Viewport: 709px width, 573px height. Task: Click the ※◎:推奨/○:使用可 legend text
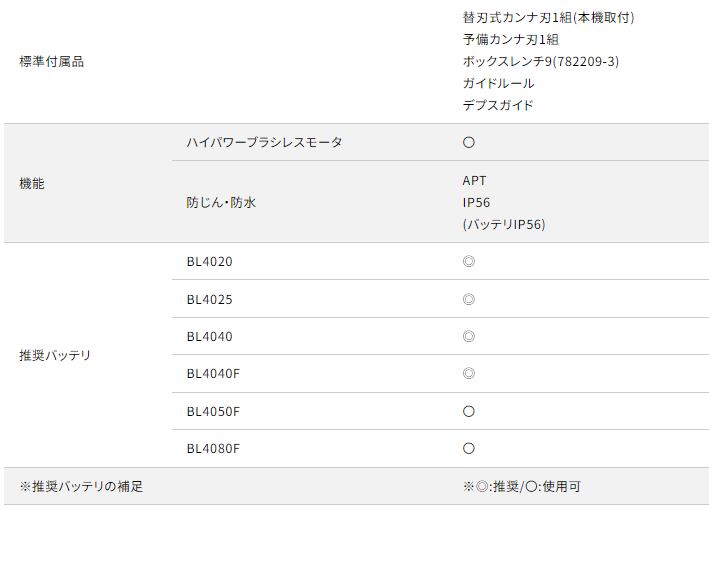tap(521, 487)
